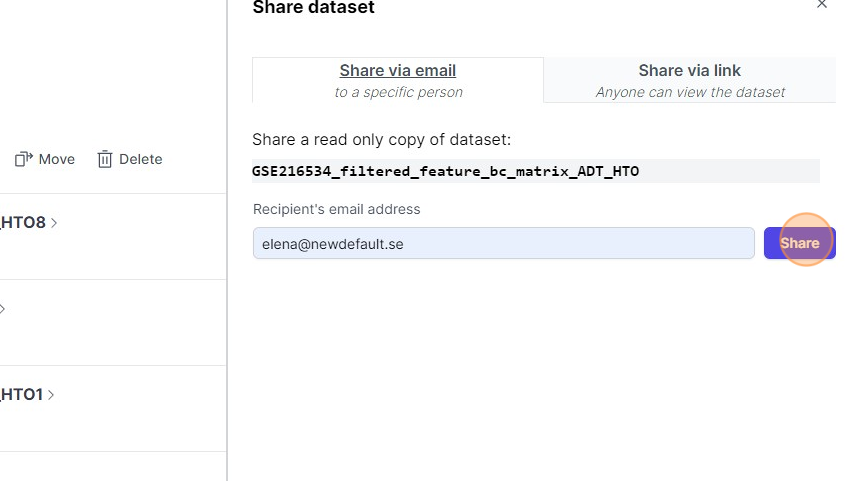The image size is (860, 481).
Task: Expand the chevron next to HTO1
Action: tap(51, 395)
